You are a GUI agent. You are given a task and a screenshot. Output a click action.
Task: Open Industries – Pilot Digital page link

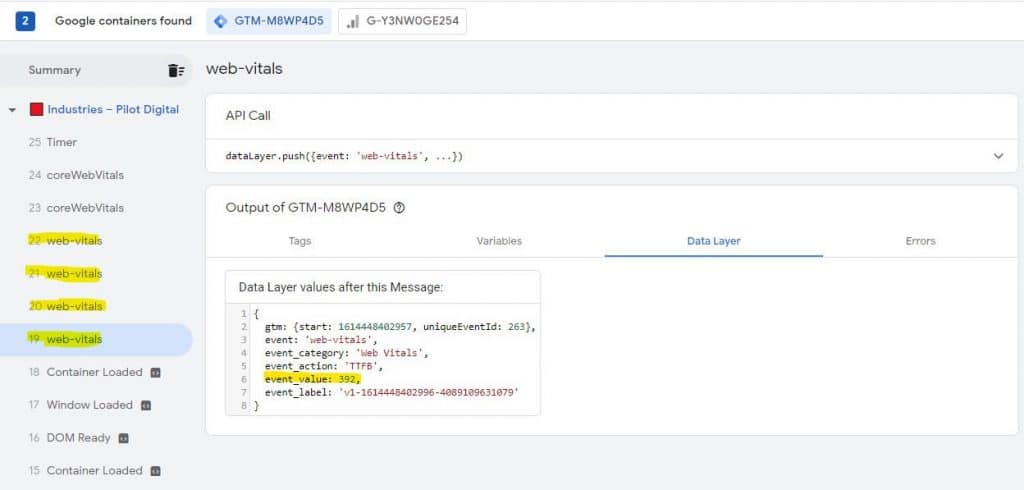click(x=113, y=110)
